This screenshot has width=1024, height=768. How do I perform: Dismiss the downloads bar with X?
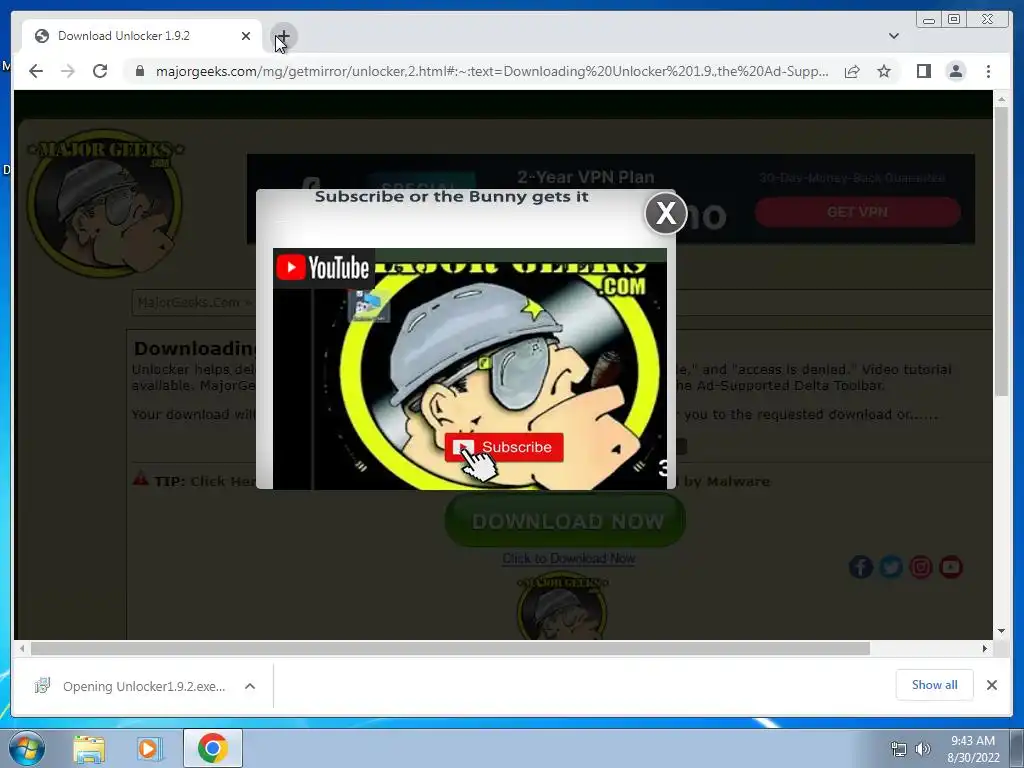(x=991, y=685)
